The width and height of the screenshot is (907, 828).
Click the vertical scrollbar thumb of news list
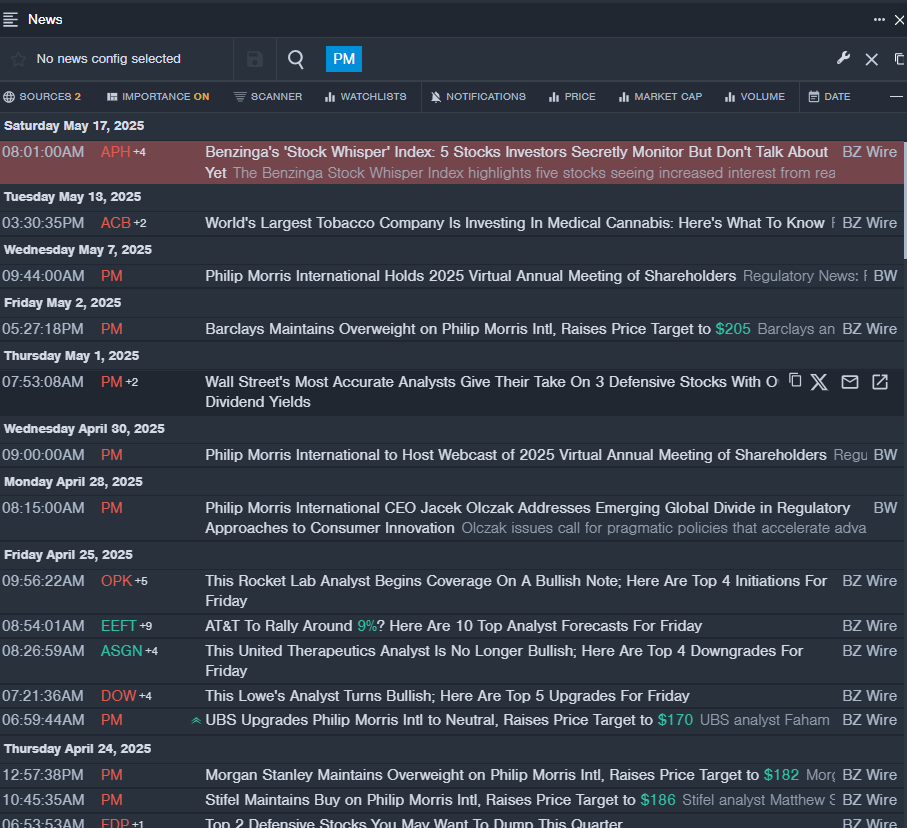pos(905,200)
